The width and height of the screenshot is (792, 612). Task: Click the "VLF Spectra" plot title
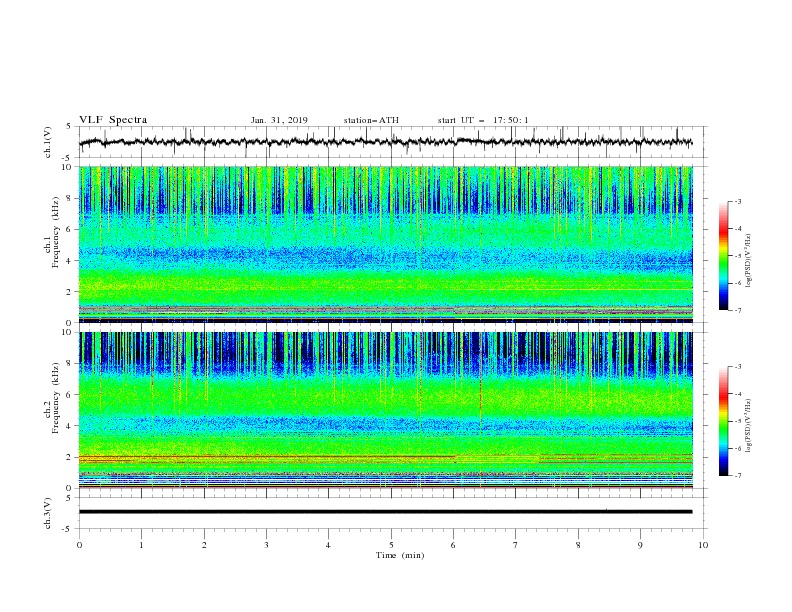point(113,120)
